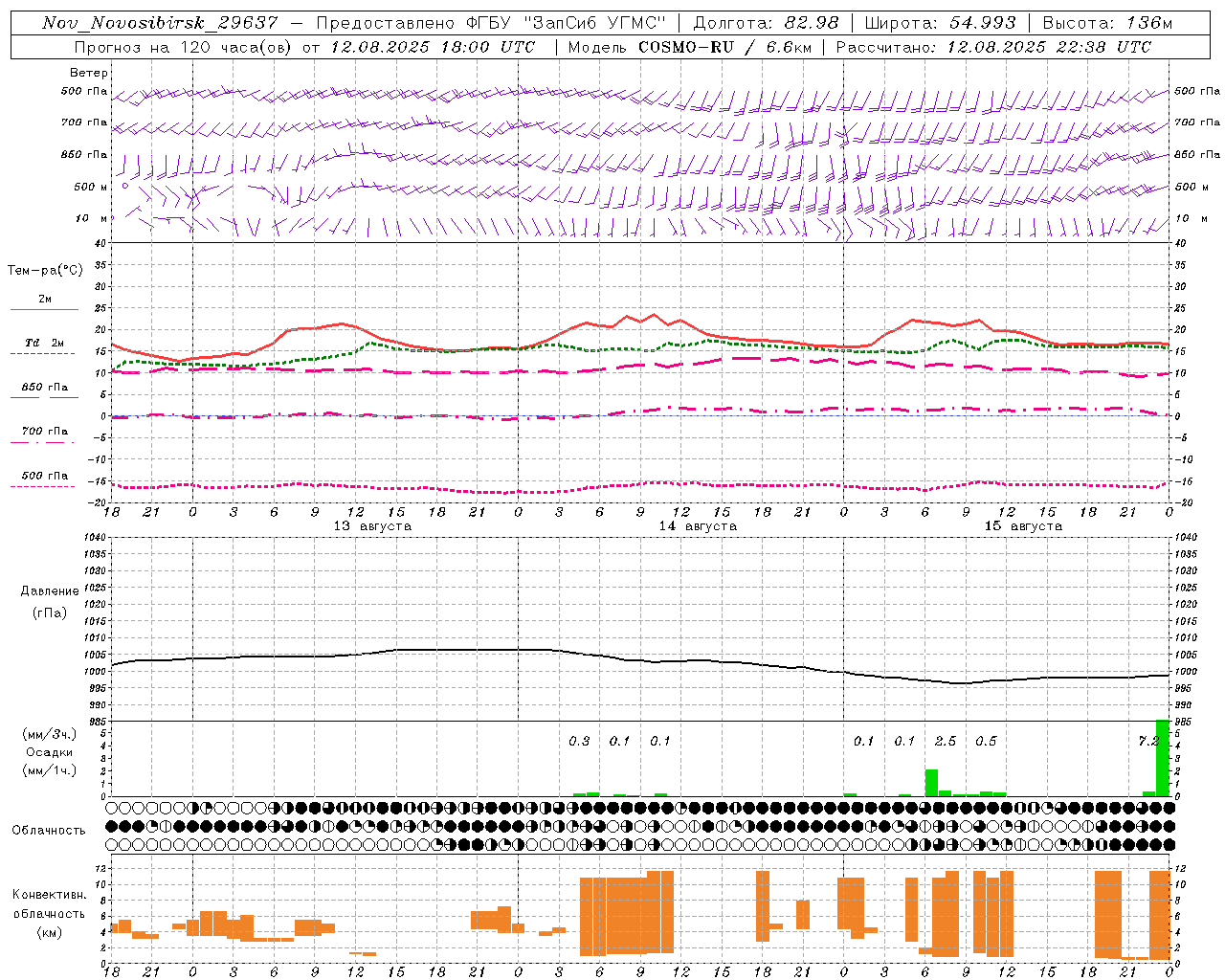Viewport: 1225px width, 980px height.
Task: Click the Модель COSMO-RU / 6.6км label
Action: pos(692,47)
